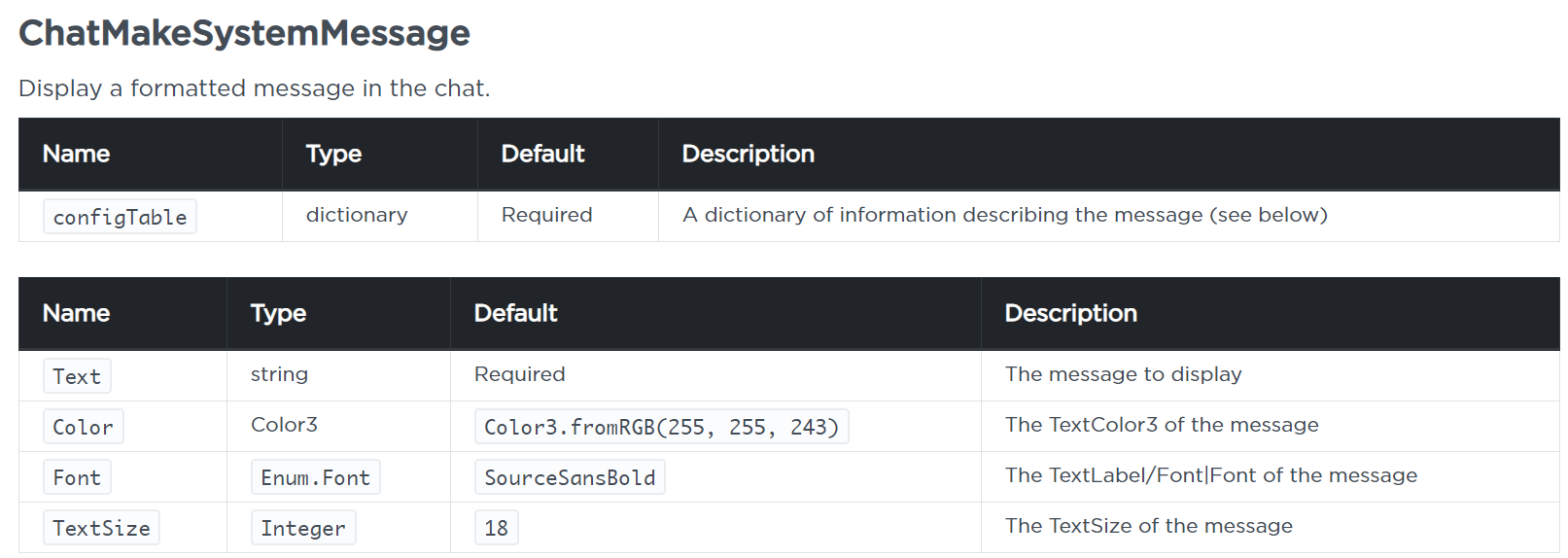Click 'The message to display' description

[1123, 374]
